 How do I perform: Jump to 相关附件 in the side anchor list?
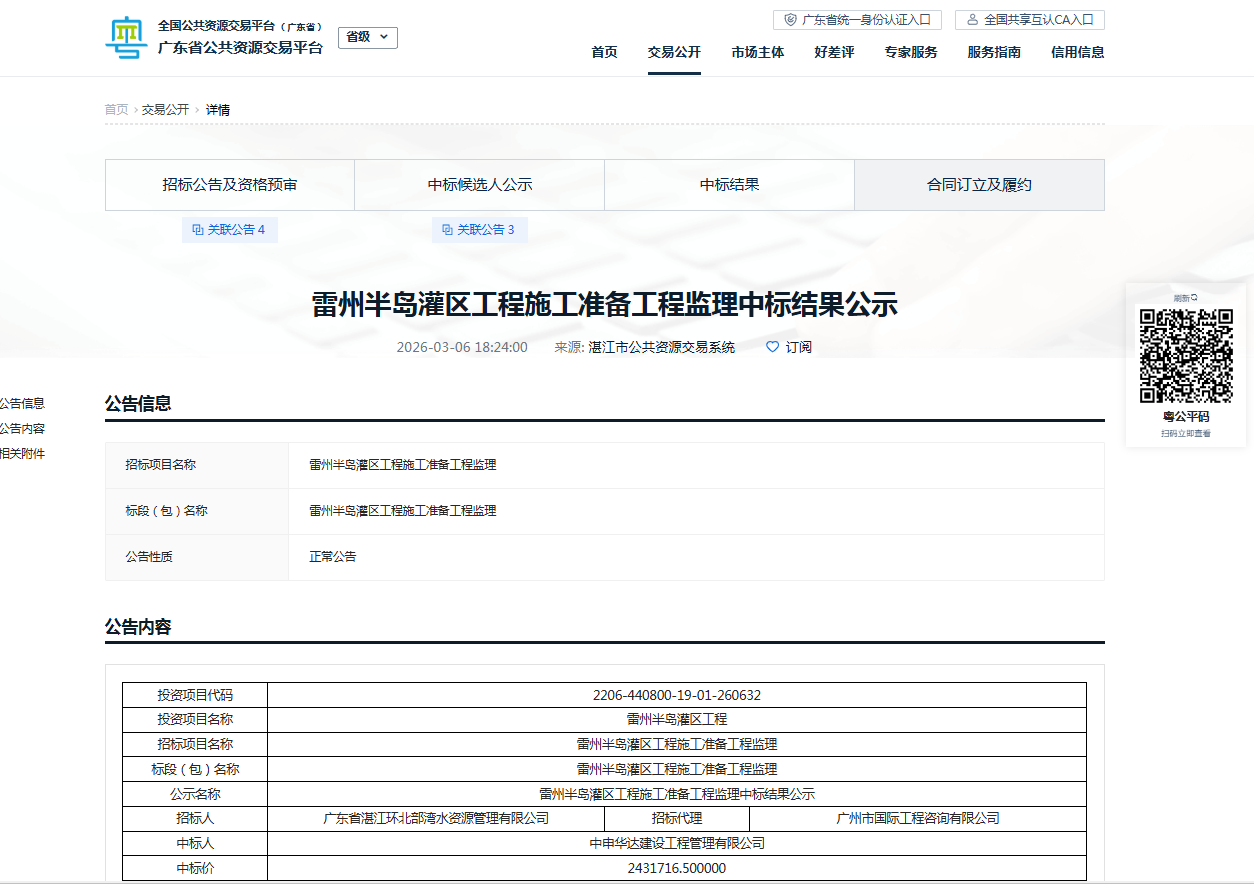click(22, 454)
